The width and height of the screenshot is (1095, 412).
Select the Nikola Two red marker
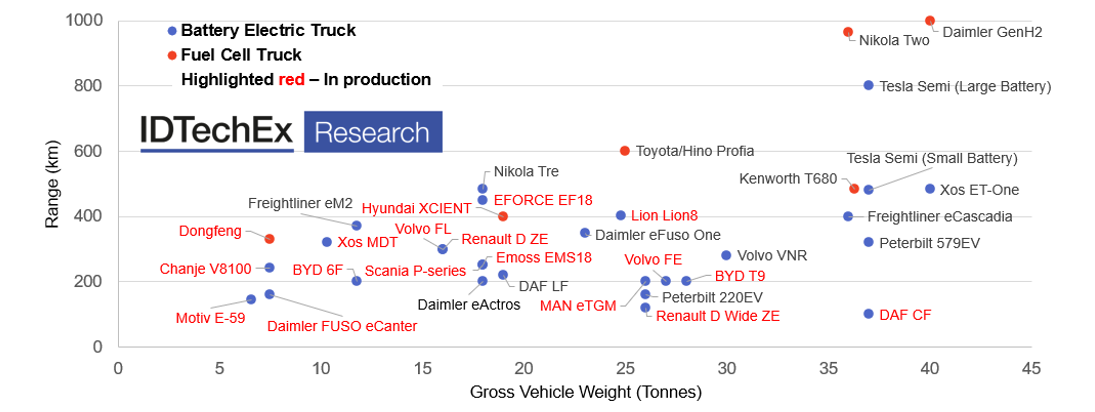(x=848, y=32)
